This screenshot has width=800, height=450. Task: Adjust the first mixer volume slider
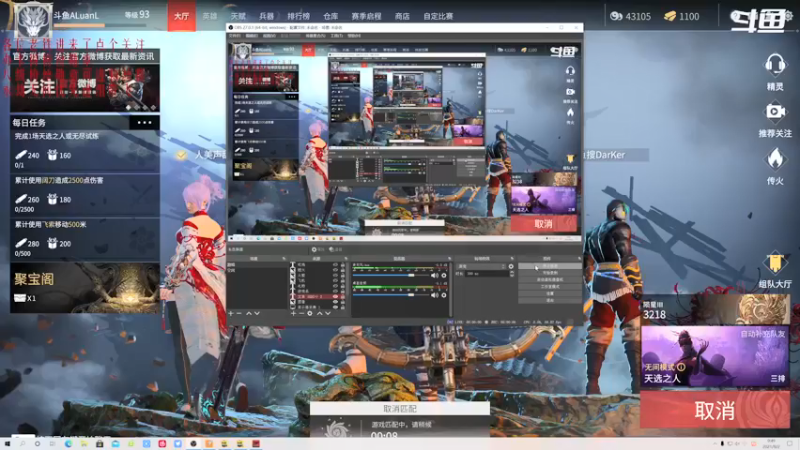(x=390, y=276)
